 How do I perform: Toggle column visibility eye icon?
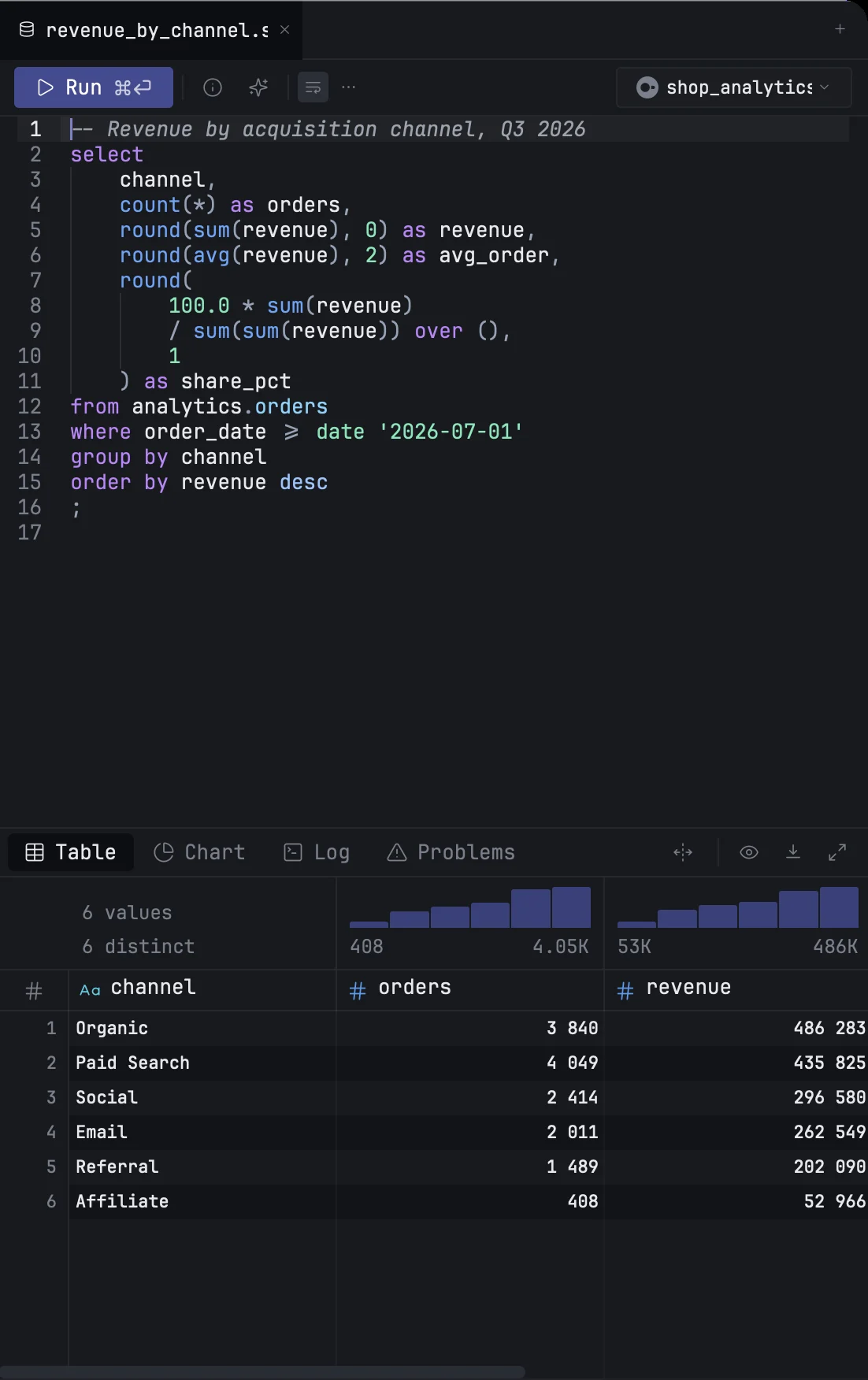(x=749, y=852)
